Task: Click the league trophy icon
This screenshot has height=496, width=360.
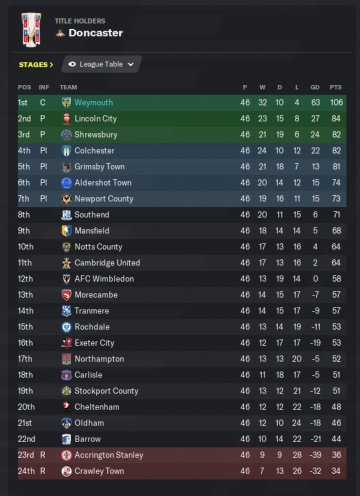Action: 31,29
